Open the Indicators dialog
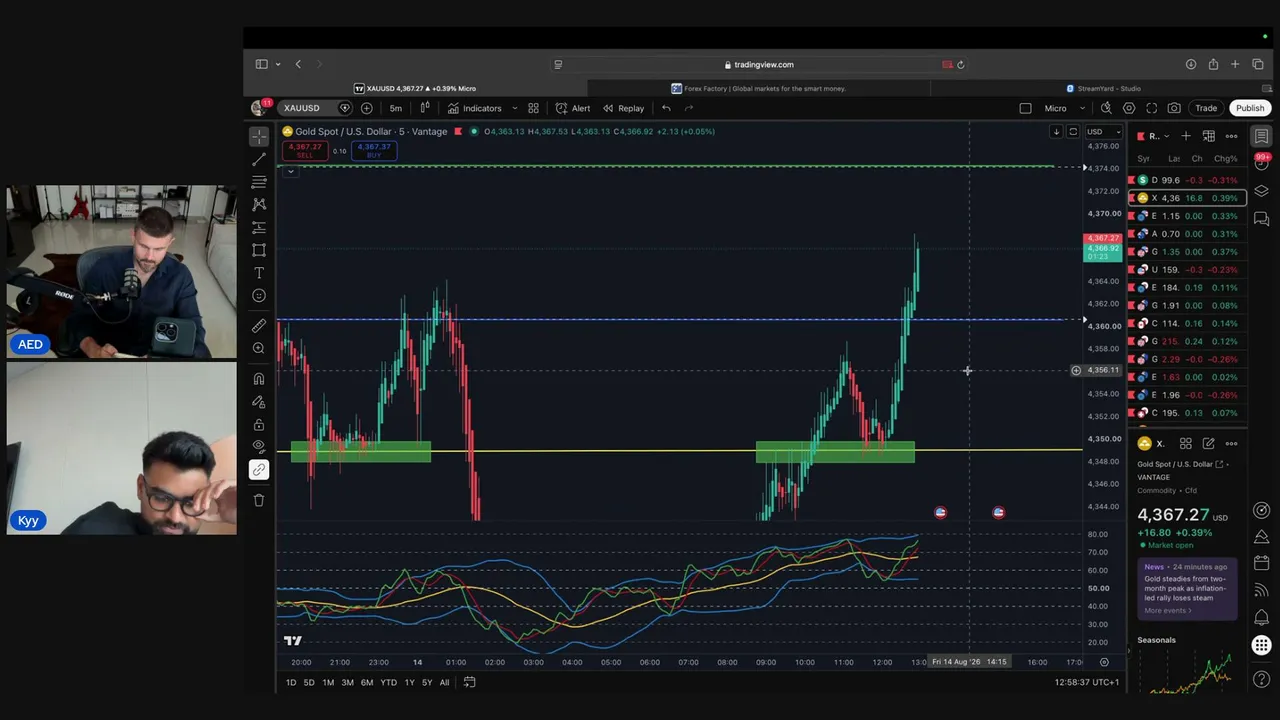This screenshot has height=720, width=1280. click(x=475, y=108)
